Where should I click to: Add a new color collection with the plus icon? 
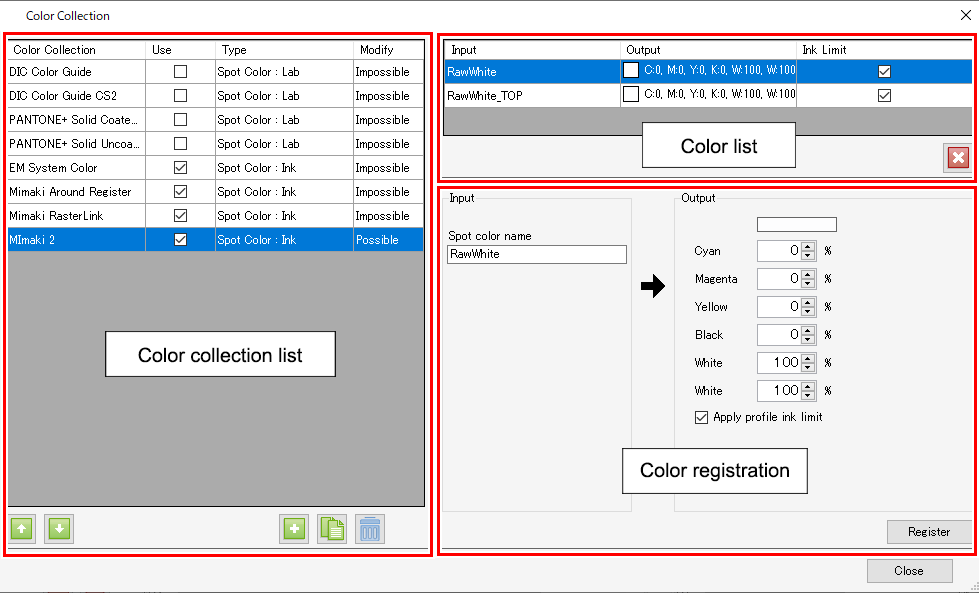tap(294, 529)
